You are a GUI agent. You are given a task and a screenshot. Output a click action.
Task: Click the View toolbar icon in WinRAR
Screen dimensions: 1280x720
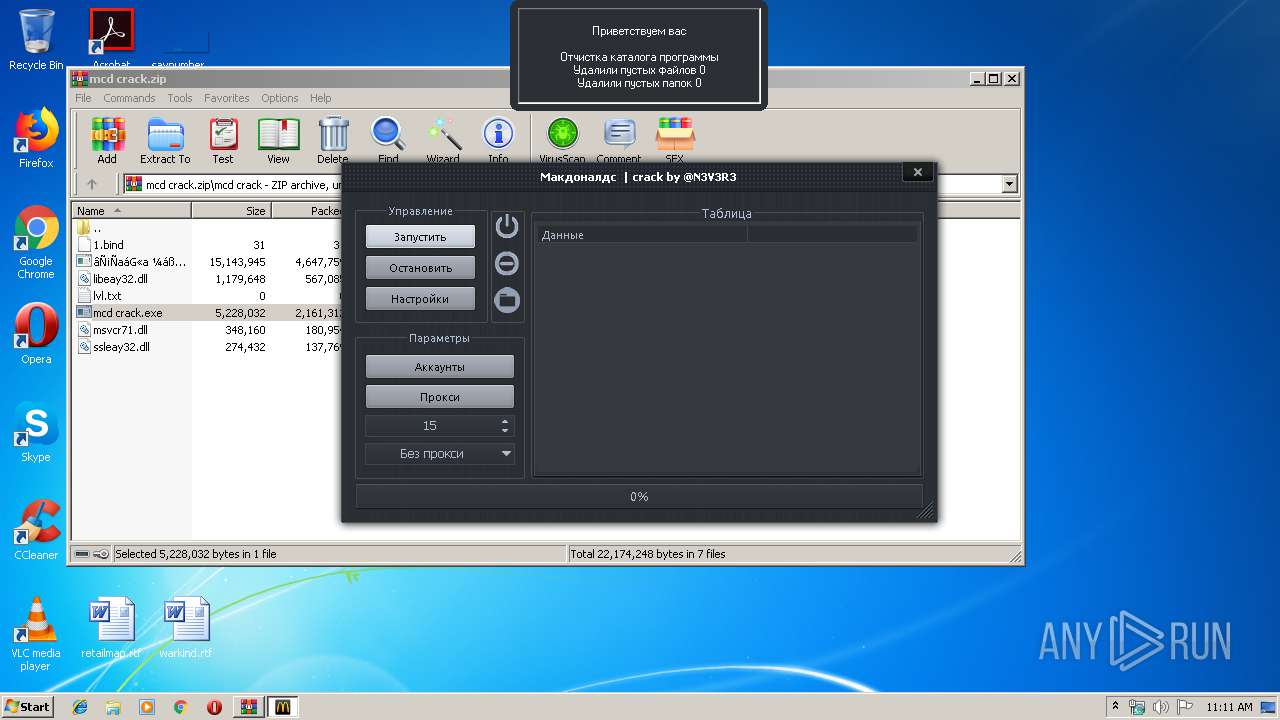[279, 141]
